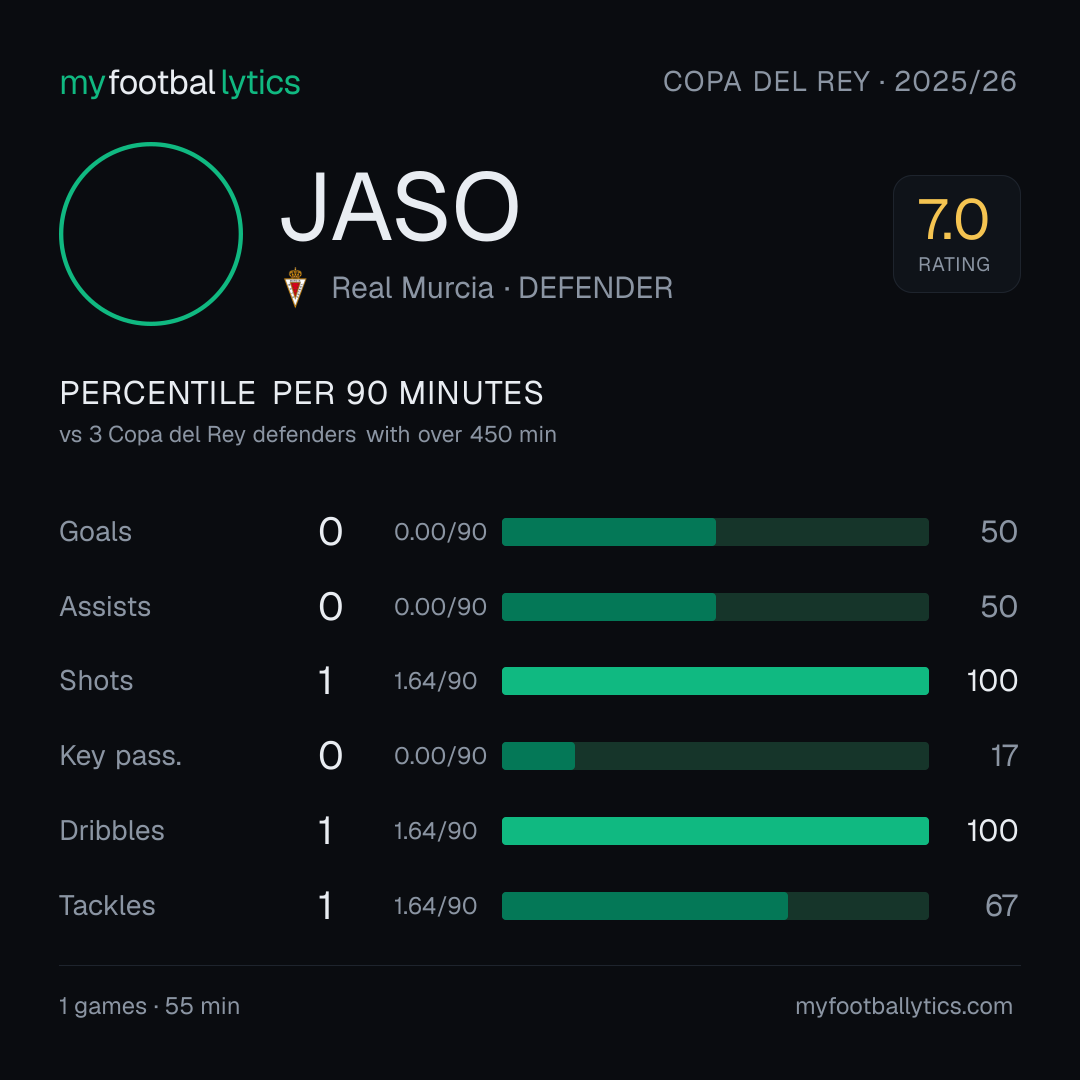This screenshot has width=1080, height=1080.
Task: Click the empty green player avatar circle
Action: pos(151,233)
